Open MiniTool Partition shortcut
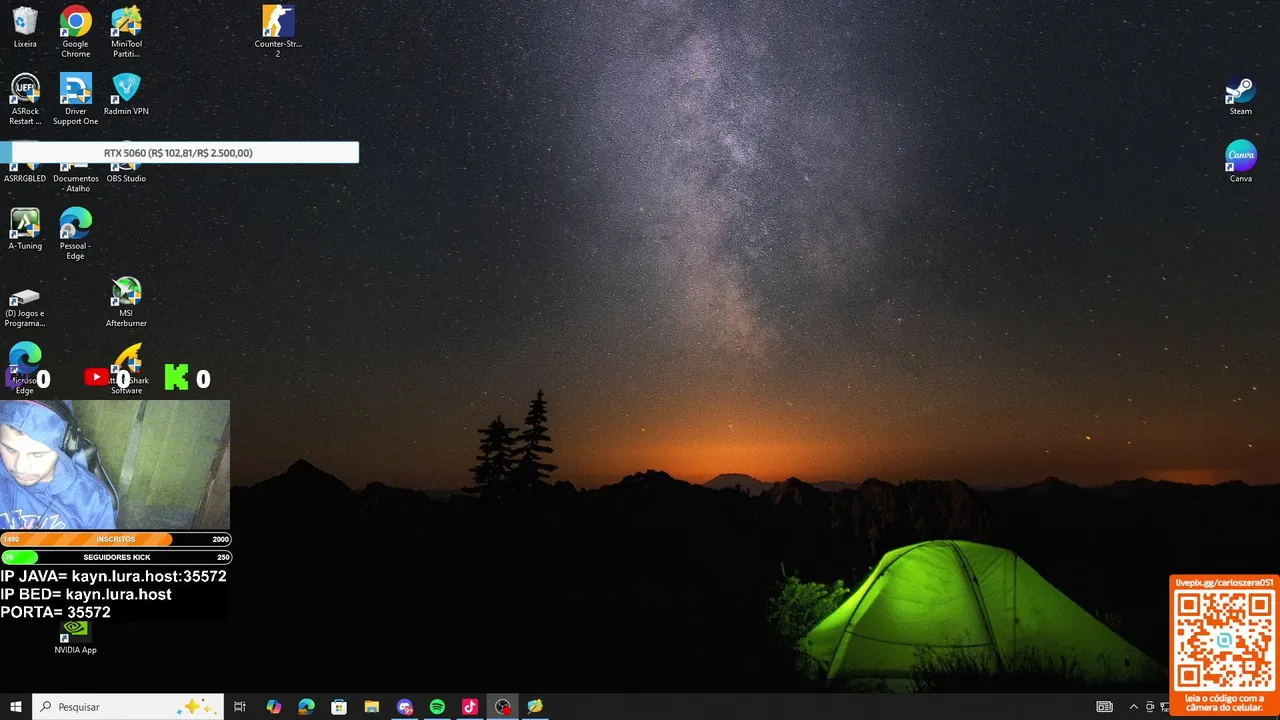 coord(126,31)
